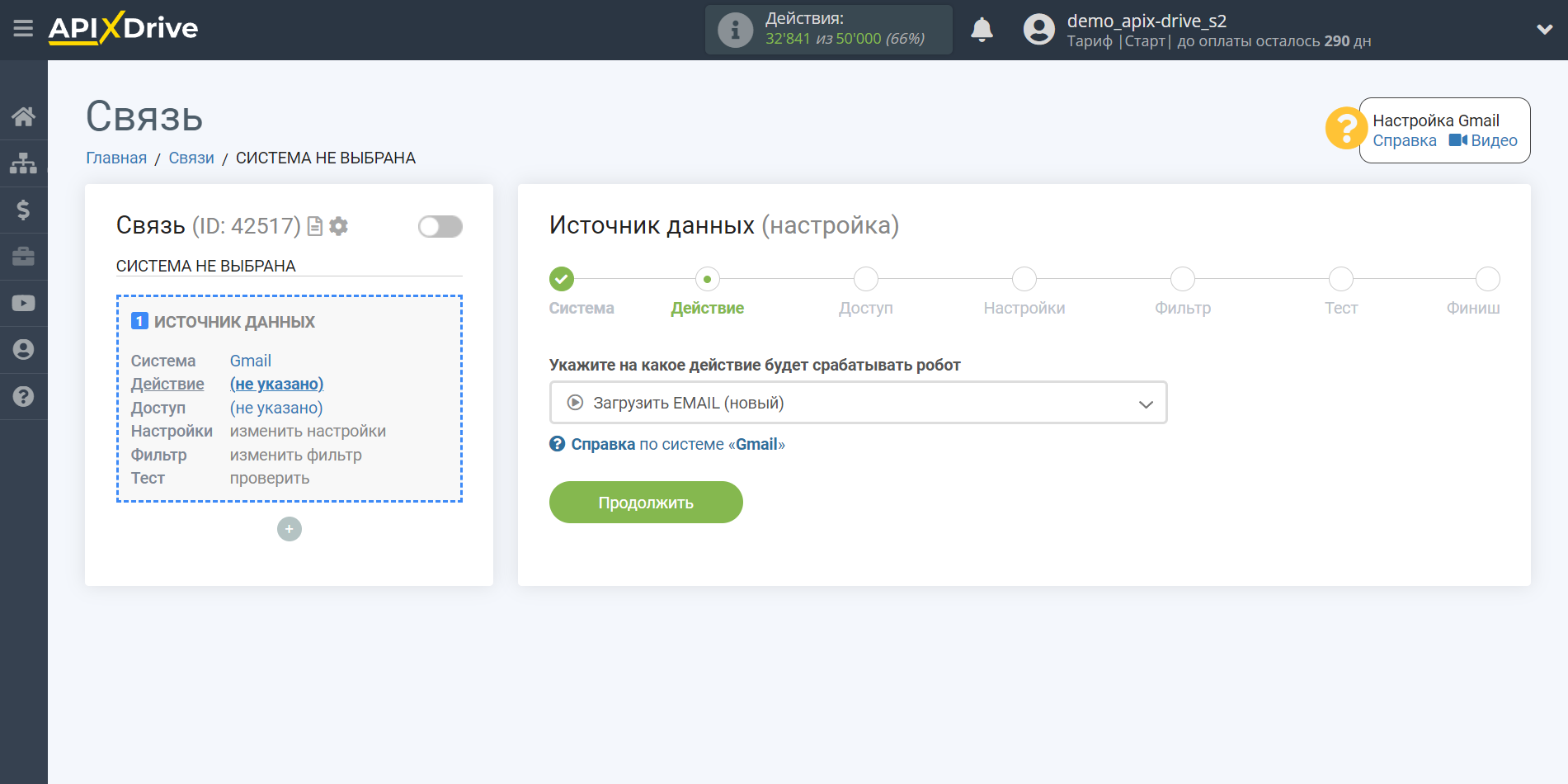
Task: Open Видео link for Gmail setup
Action: click(x=1483, y=140)
